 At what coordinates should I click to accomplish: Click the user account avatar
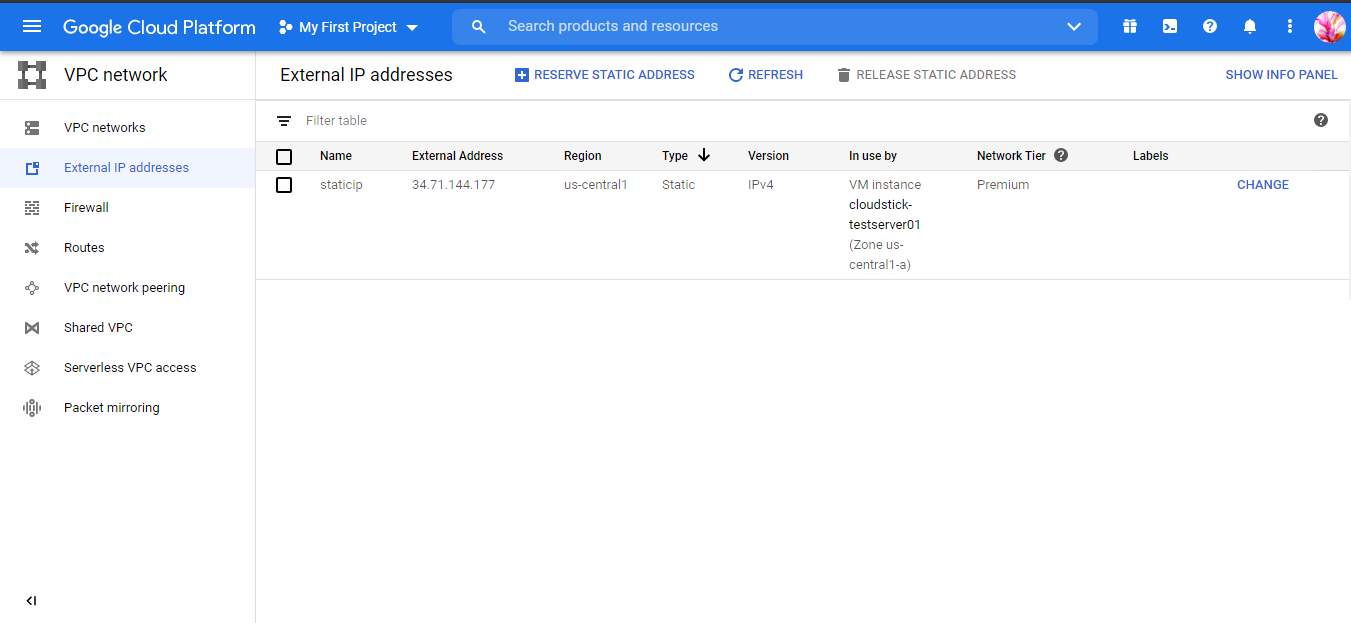(x=1329, y=27)
